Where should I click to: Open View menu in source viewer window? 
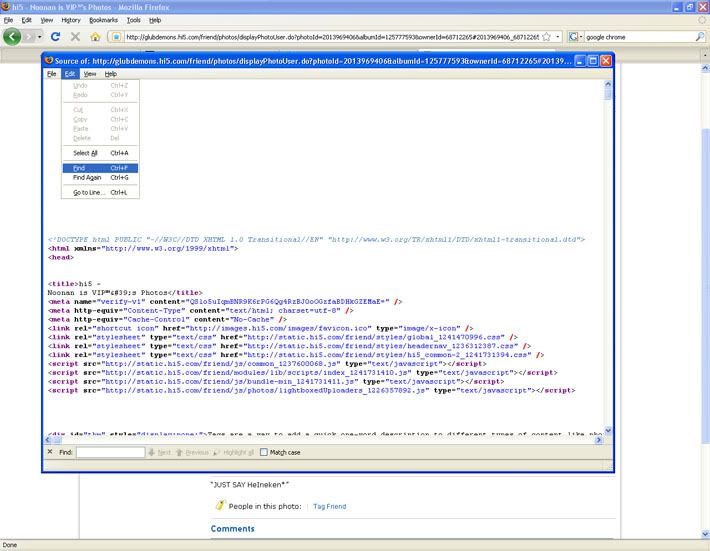[90, 74]
